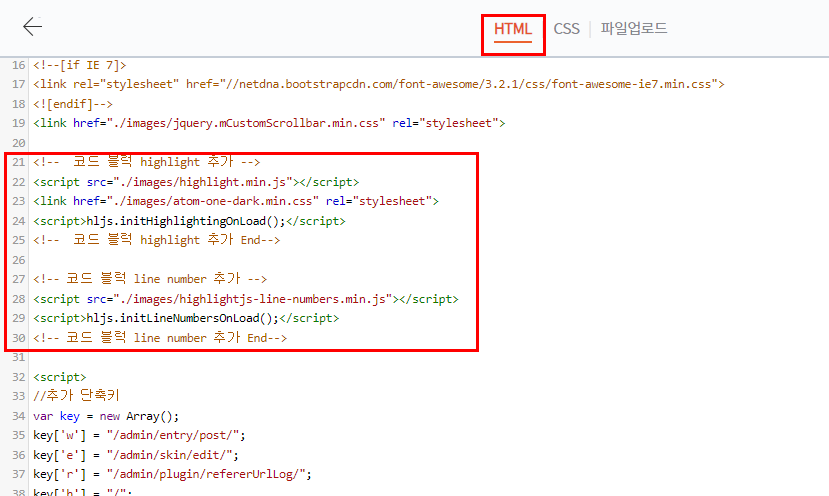829x496 pixels.
Task: Click the key['w'] /admin/entry/post/ line
Action: tap(139, 435)
